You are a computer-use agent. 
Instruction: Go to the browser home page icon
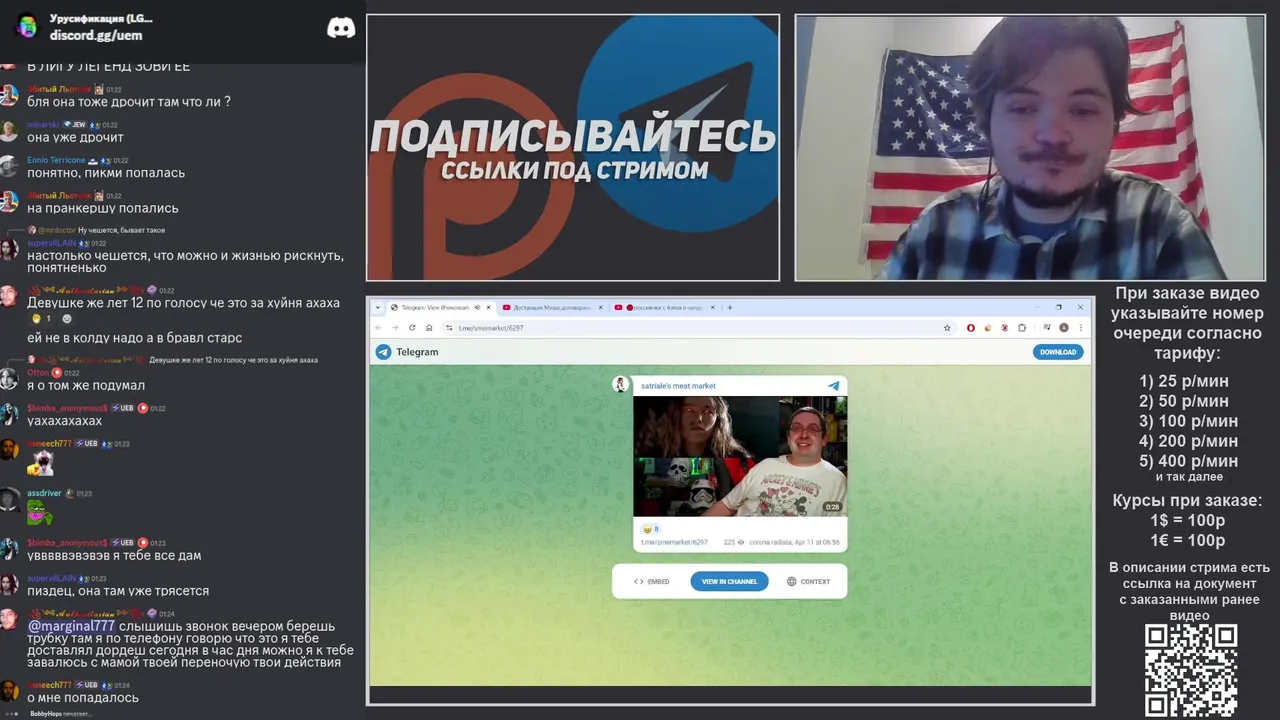(429, 328)
